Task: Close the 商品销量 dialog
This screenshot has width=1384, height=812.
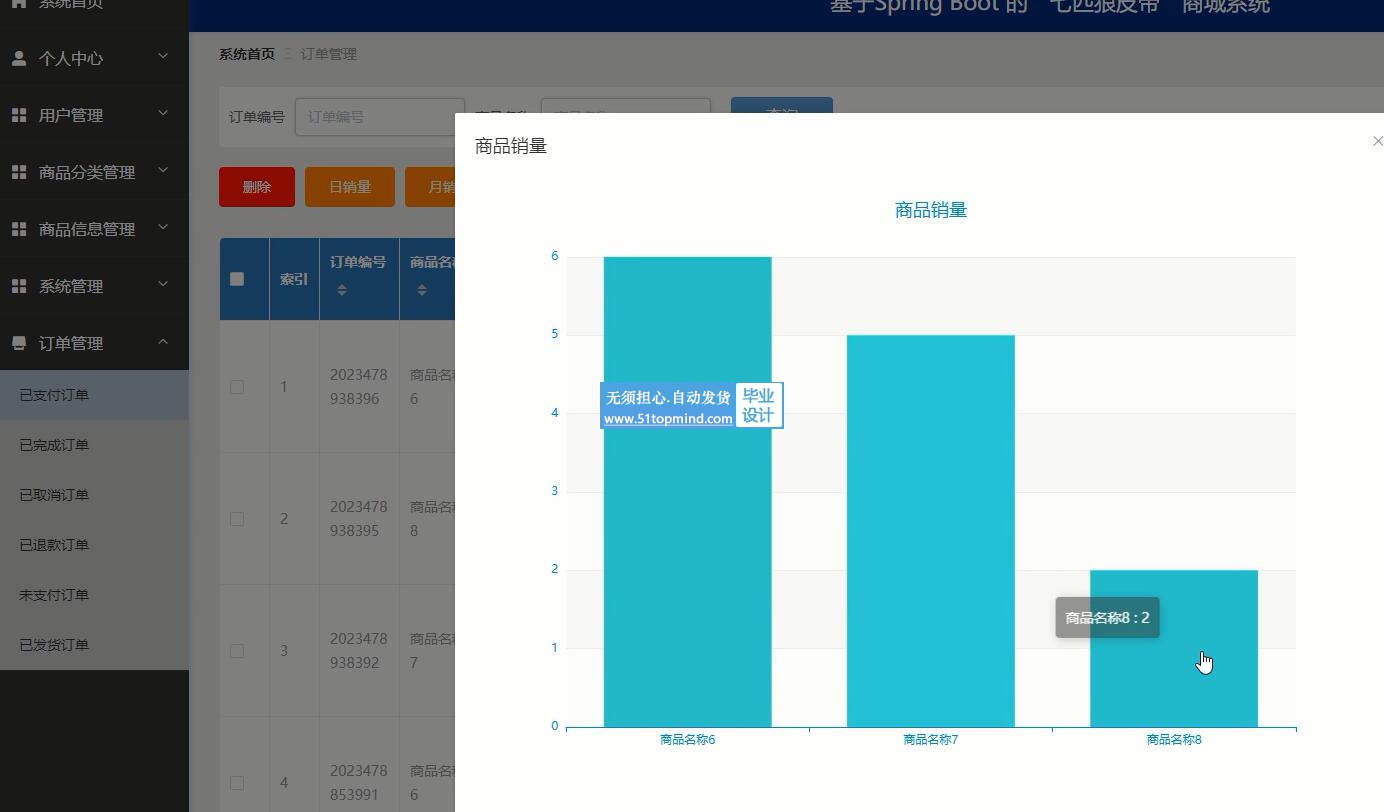Action: [1377, 141]
